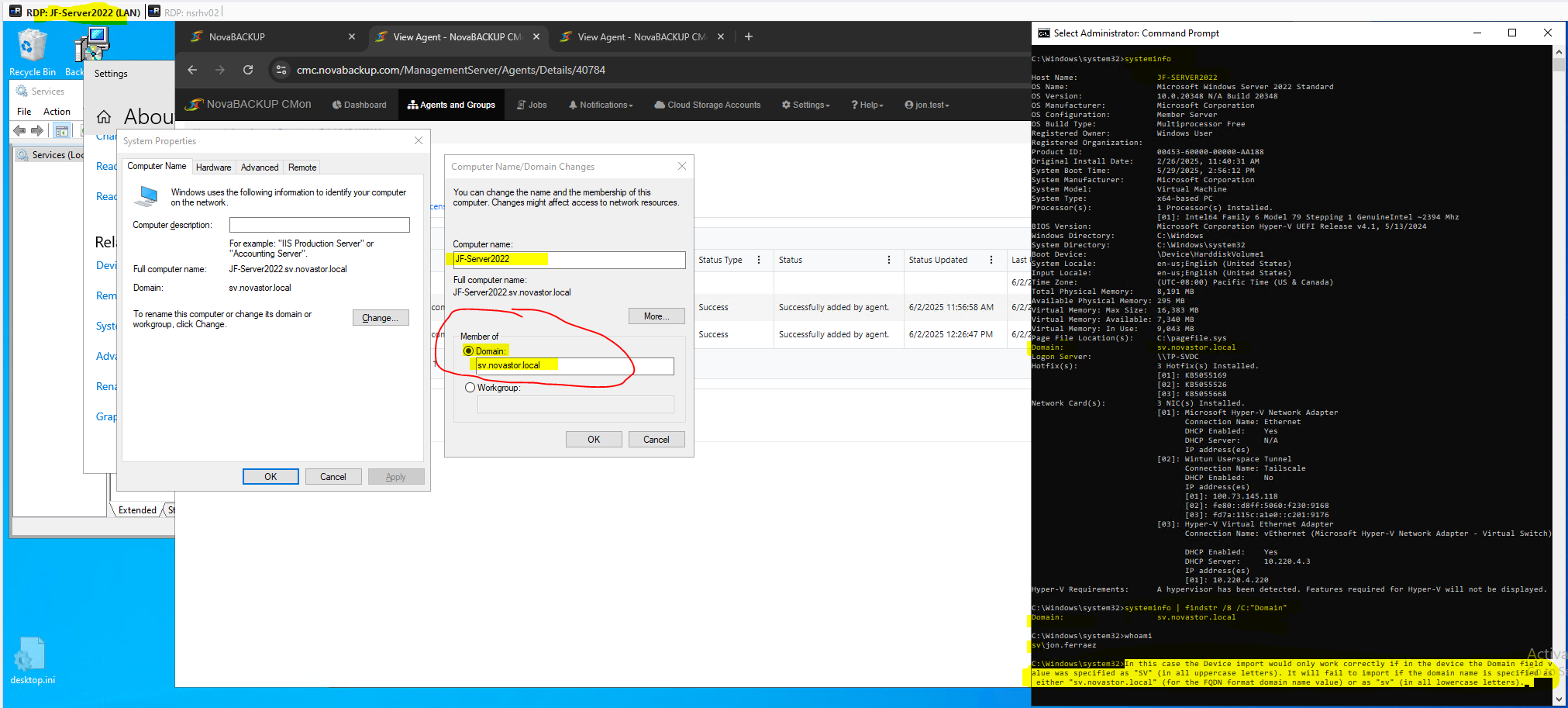
Task: Select the Domain radio button
Action: pos(469,351)
